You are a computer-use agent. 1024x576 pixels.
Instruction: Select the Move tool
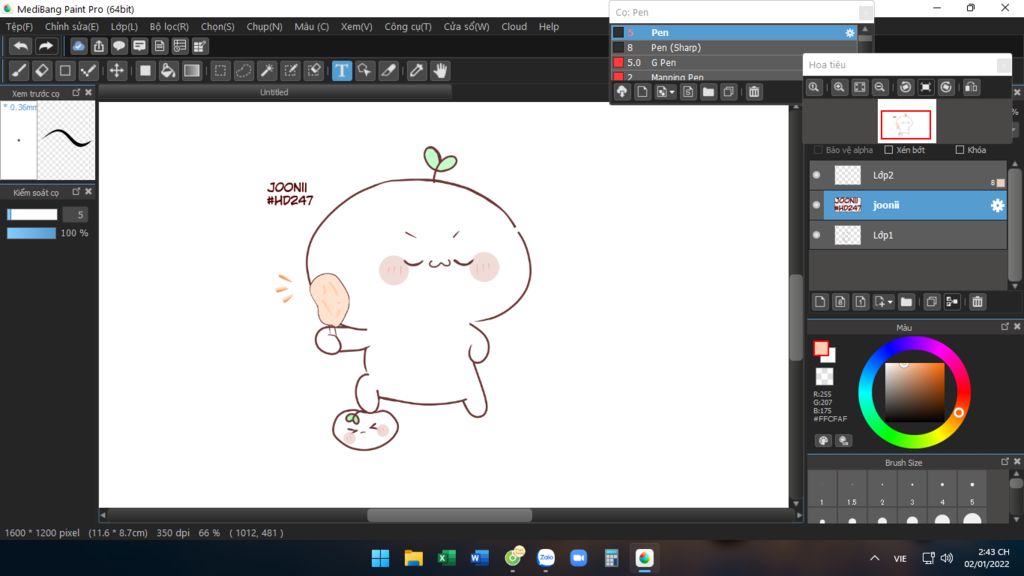click(x=116, y=71)
